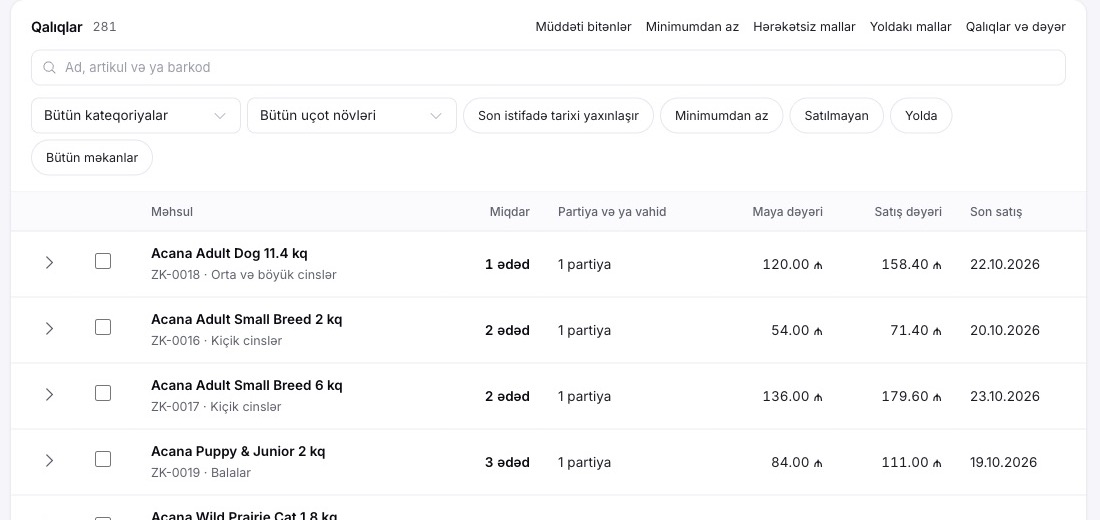Toggle the Satılmayan filter chip

click(836, 116)
